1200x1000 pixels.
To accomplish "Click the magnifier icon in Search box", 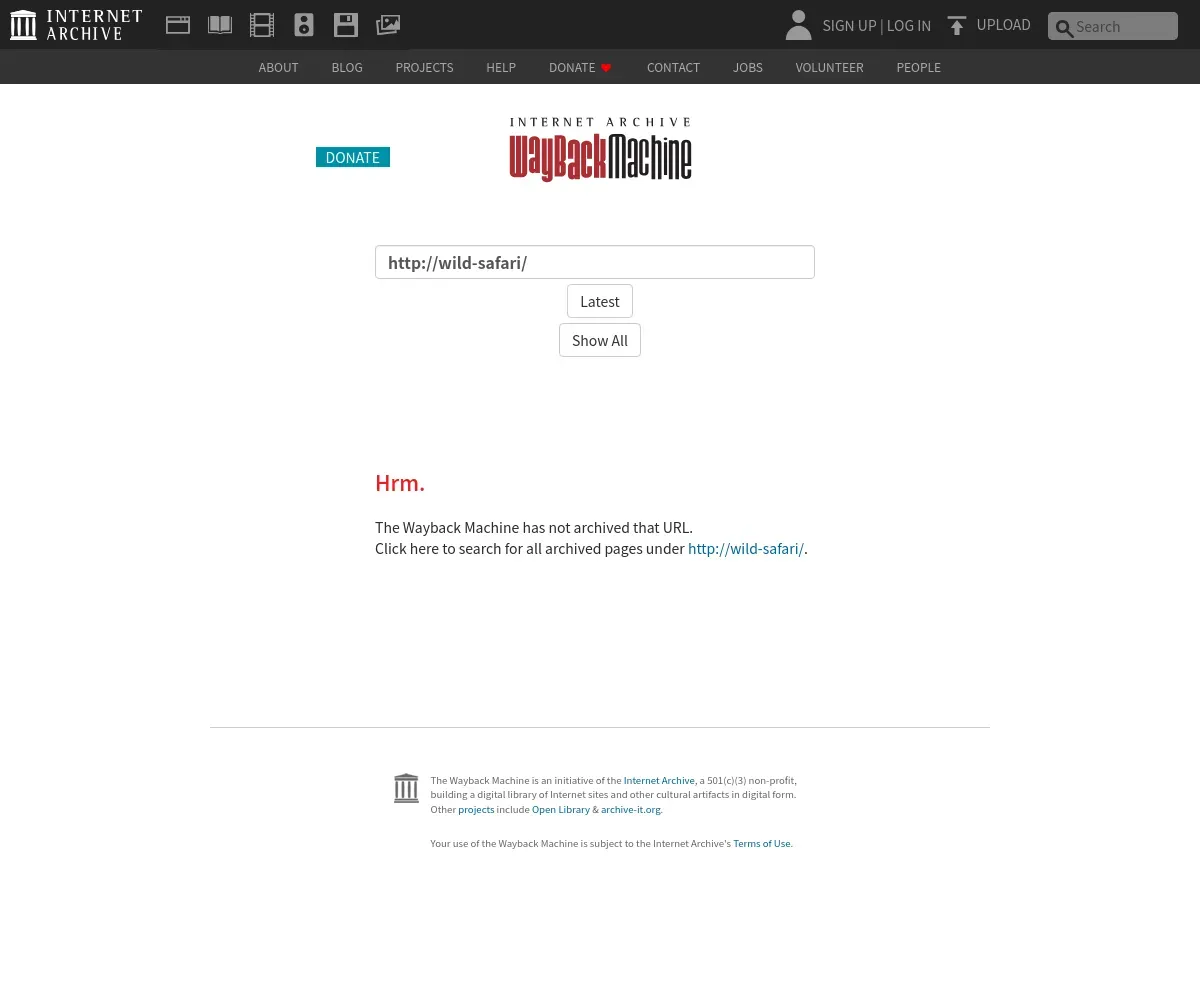I will point(1064,28).
